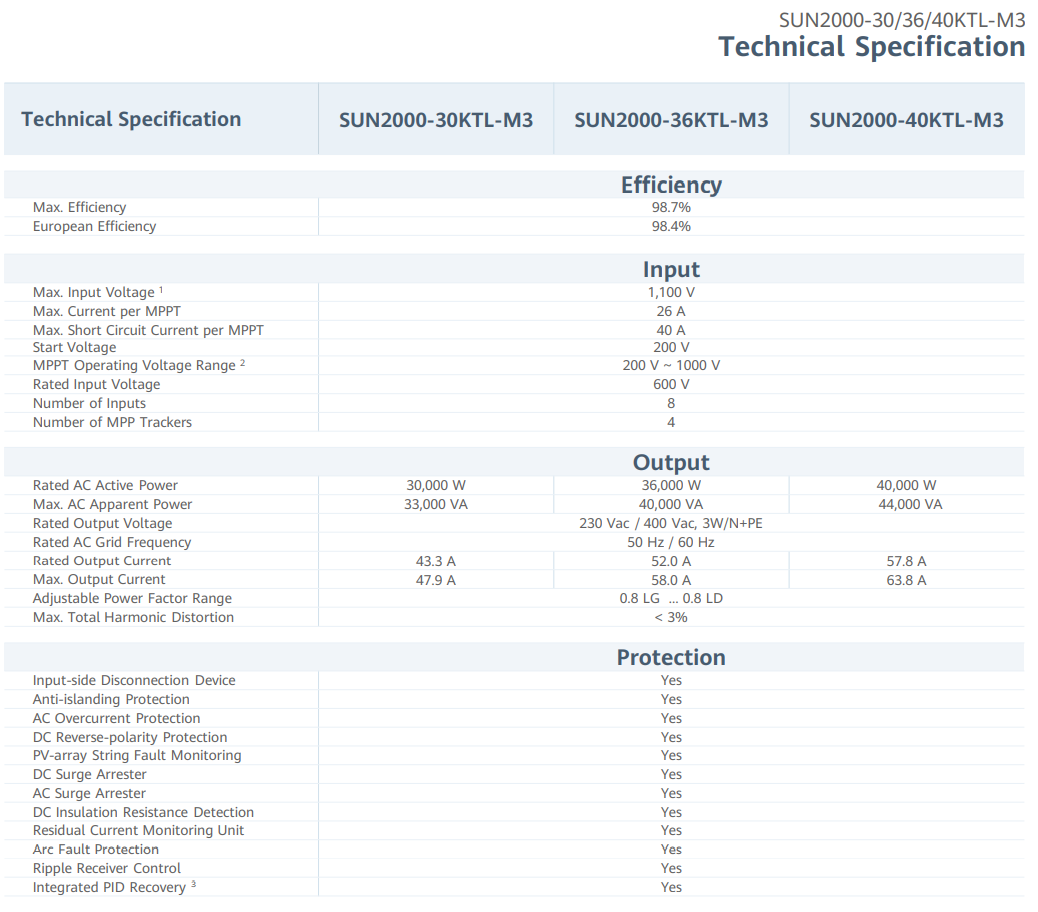Click the Protection section heading
1038x912 pixels.
(671, 657)
